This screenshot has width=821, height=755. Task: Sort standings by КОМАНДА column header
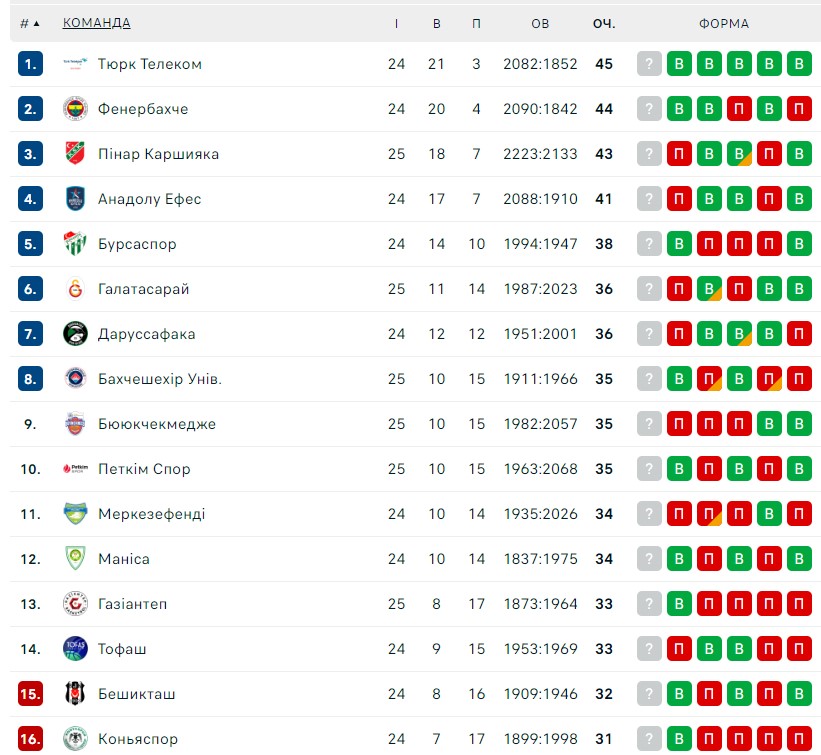coord(96,23)
